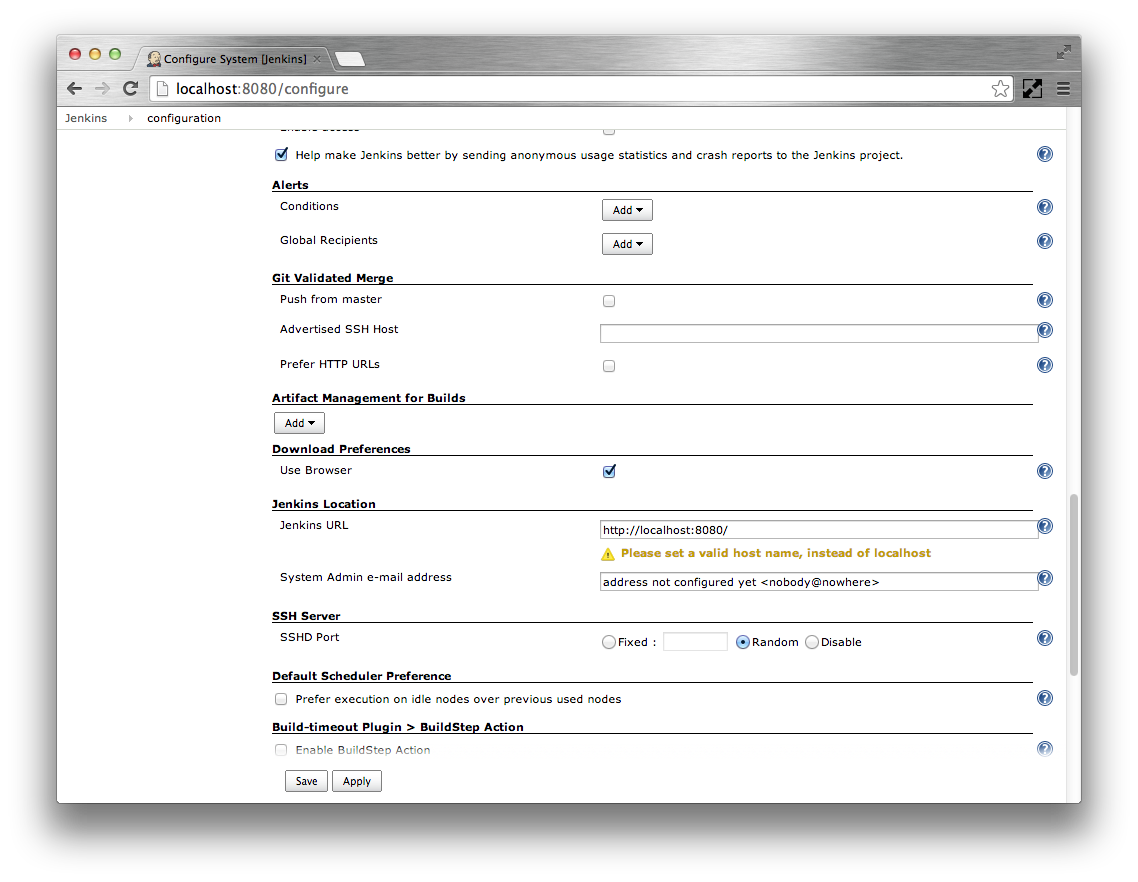The height and width of the screenshot is (882, 1138).
Task: Open help for Use Browser preference
Action: (x=1045, y=471)
